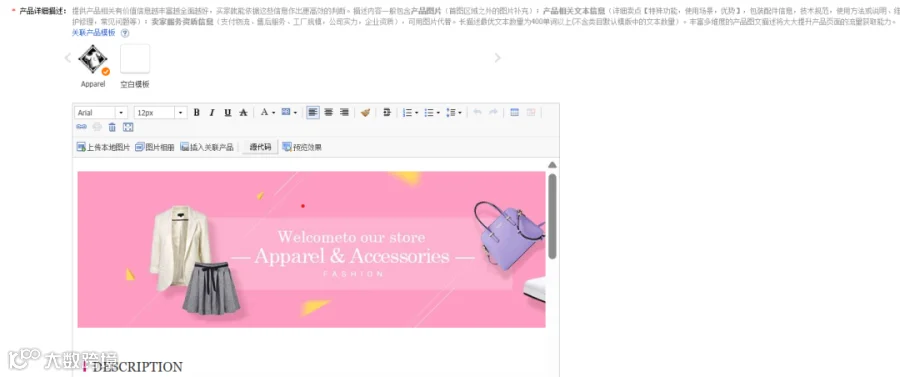Screen dimensions: 900x377
Task: Select the Apparel template
Action: pyautogui.click(x=93, y=60)
